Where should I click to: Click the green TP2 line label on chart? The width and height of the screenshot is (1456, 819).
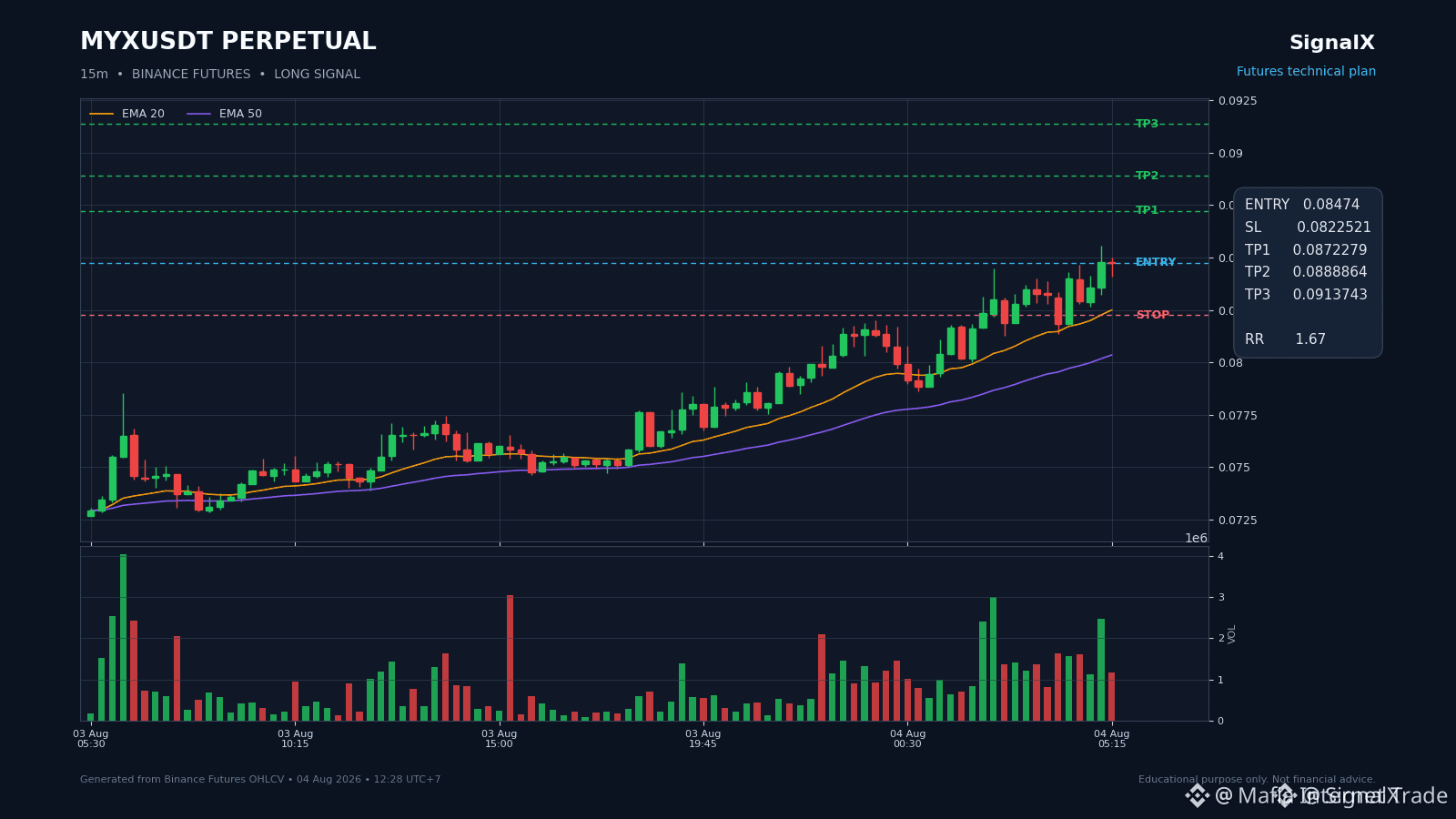coord(1147,176)
